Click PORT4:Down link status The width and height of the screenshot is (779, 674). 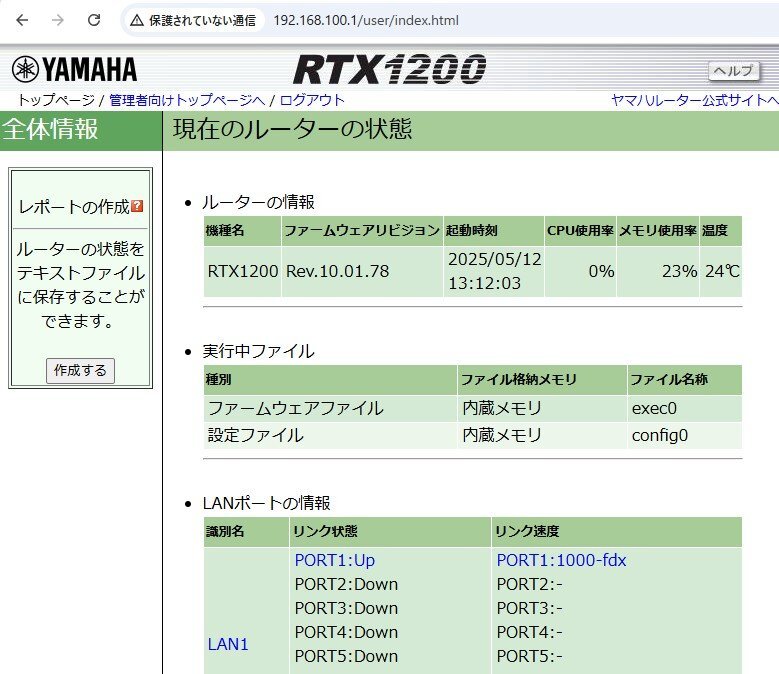(x=346, y=632)
